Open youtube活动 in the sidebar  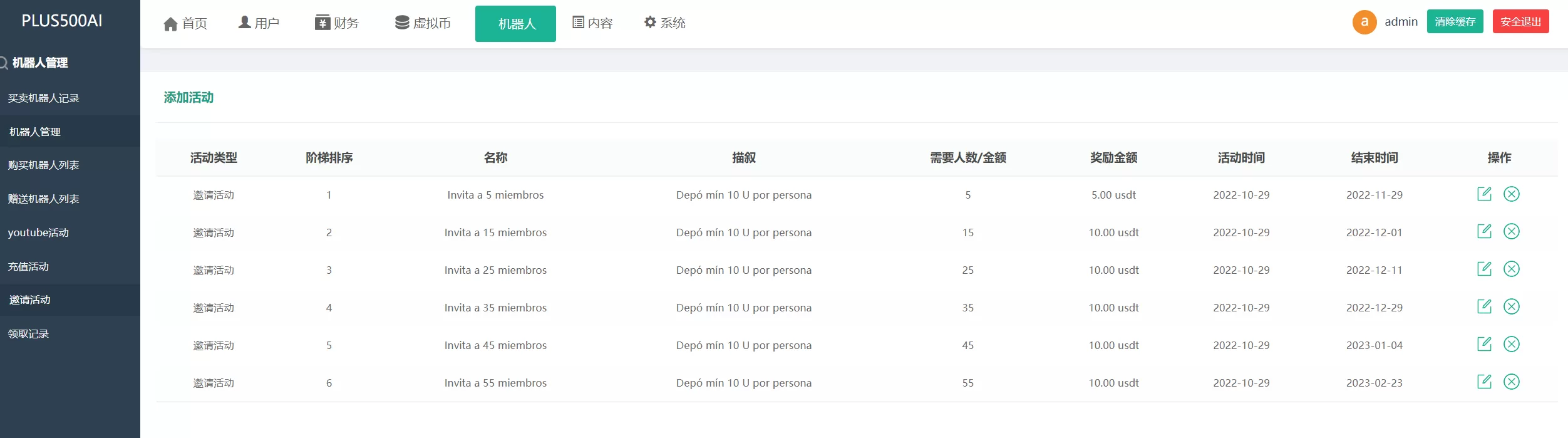38,232
